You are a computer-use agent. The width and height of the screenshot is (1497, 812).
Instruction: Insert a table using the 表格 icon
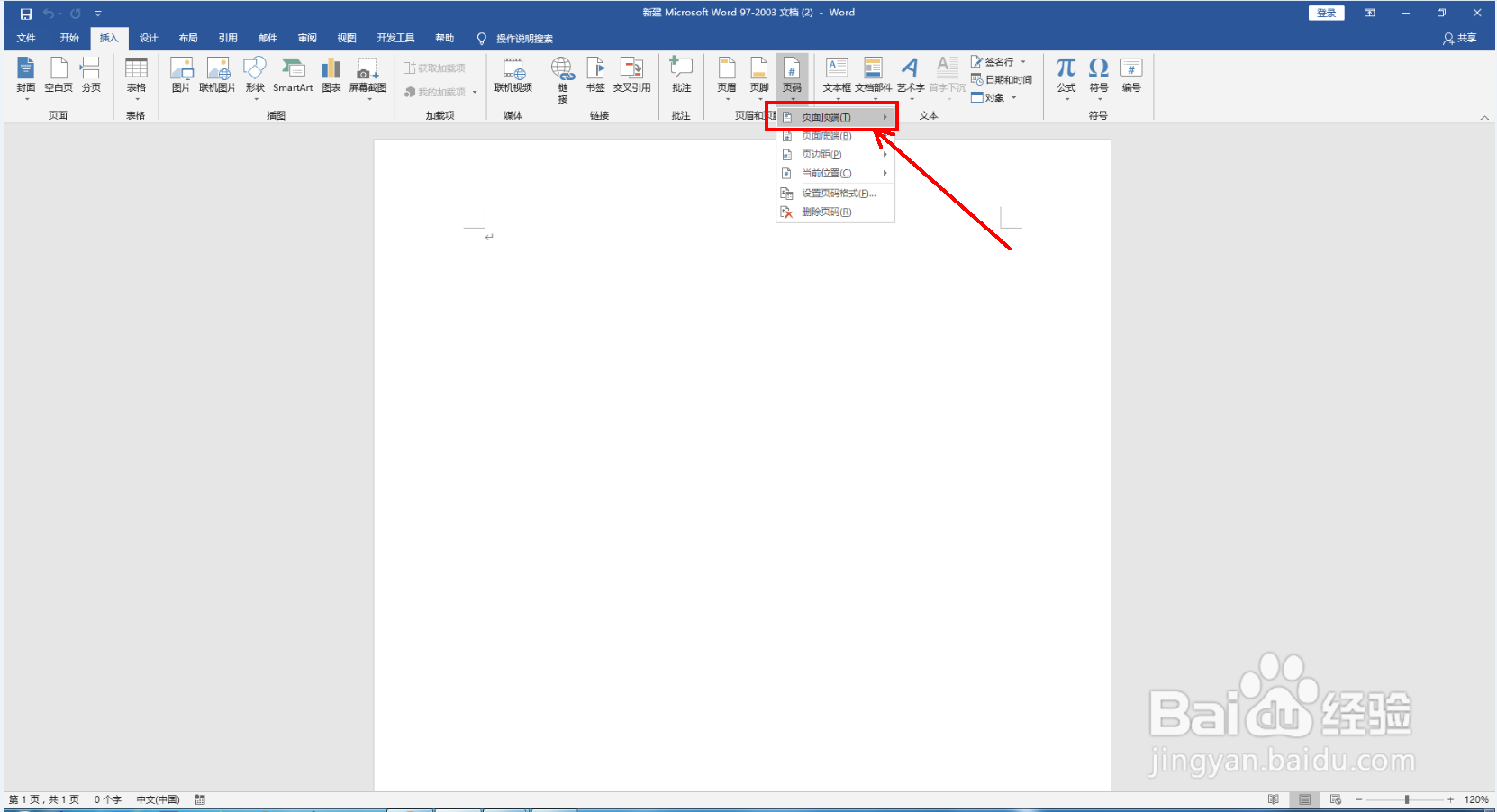click(x=136, y=72)
